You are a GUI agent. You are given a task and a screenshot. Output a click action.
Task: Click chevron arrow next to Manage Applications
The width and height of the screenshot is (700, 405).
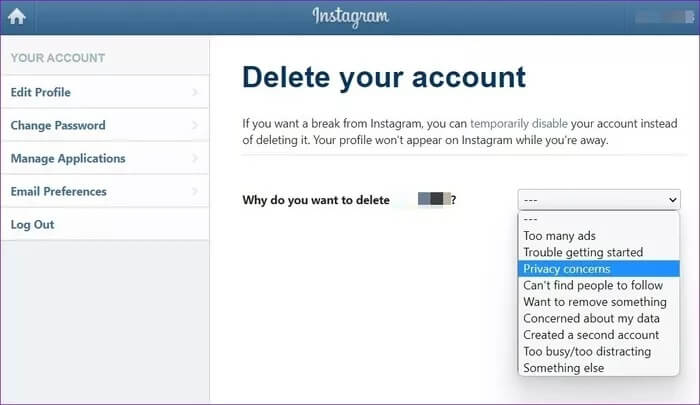(x=195, y=158)
